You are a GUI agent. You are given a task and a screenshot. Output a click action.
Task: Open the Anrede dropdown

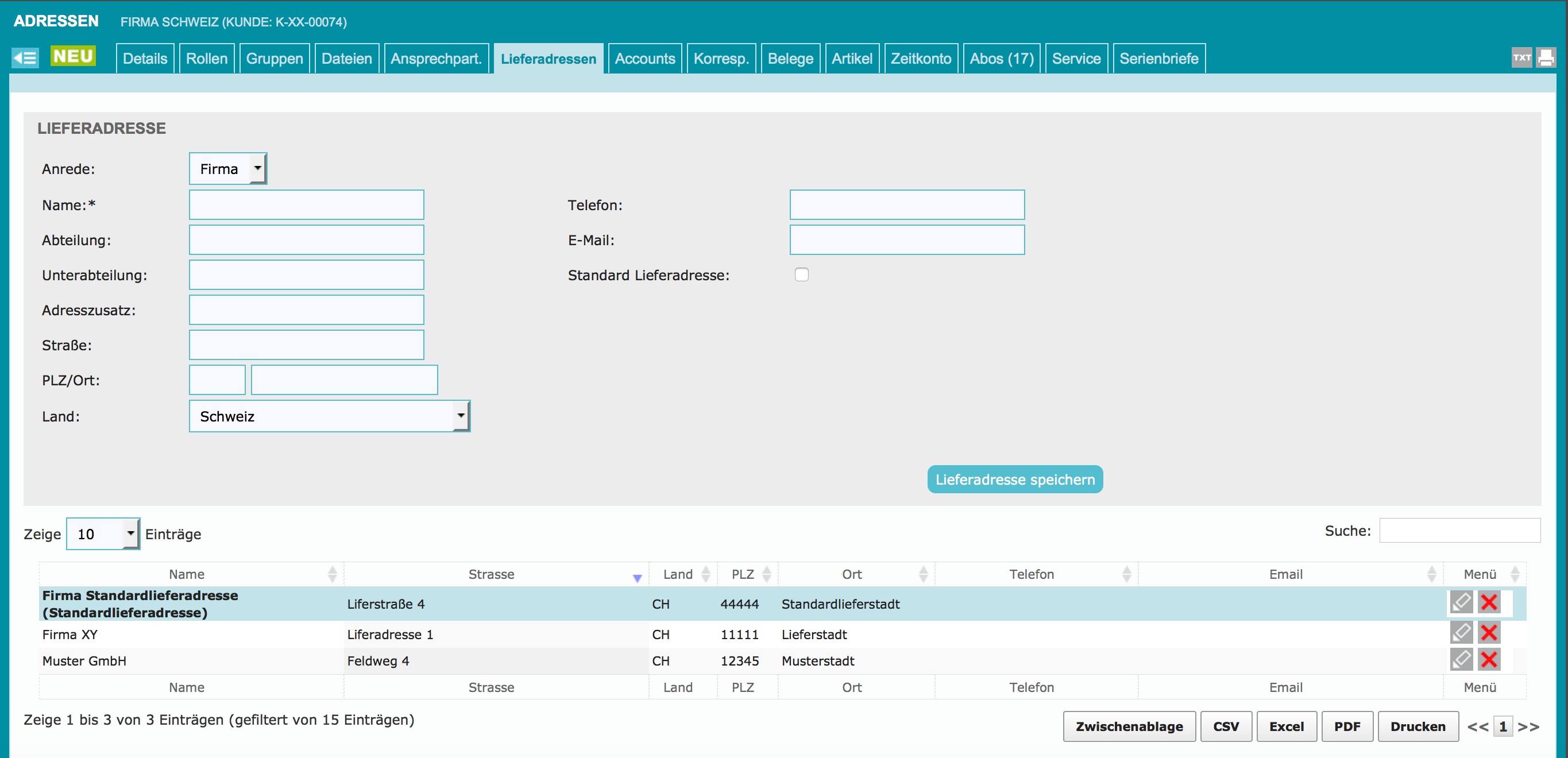[227, 168]
